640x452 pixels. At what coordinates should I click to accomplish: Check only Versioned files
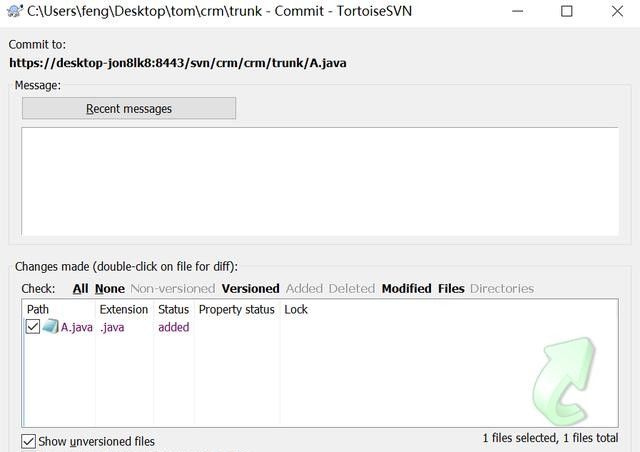[x=250, y=289]
